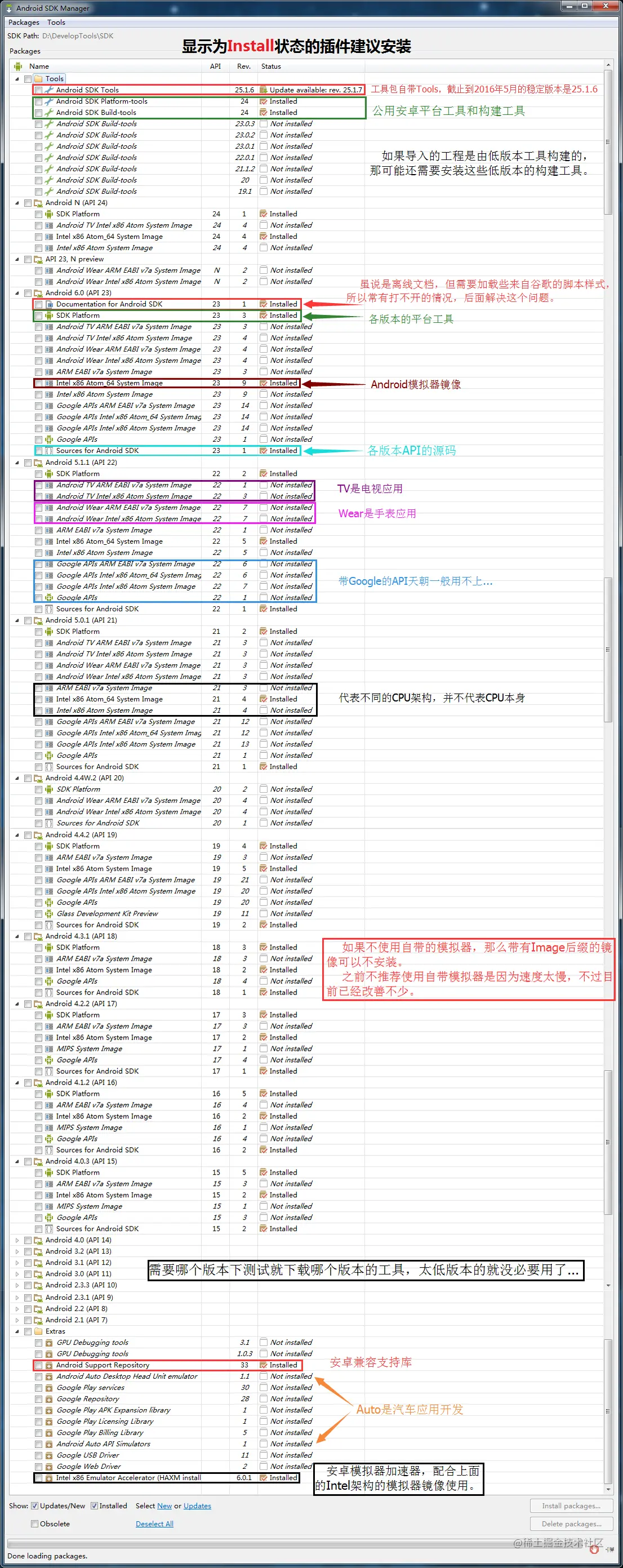Click MIPS System Image API 17 icon

(x=49, y=1049)
